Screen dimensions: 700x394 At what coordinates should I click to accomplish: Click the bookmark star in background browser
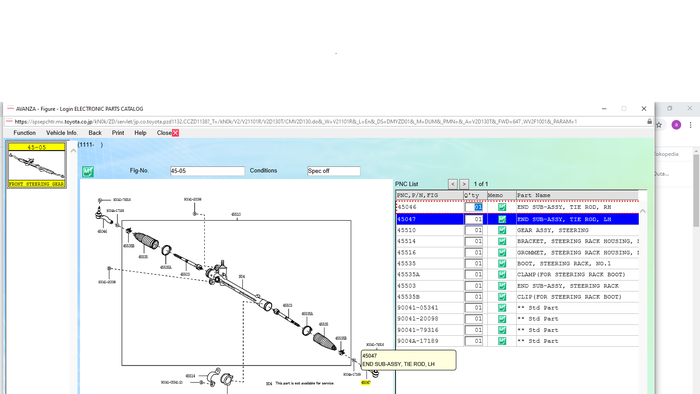[658, 125]
